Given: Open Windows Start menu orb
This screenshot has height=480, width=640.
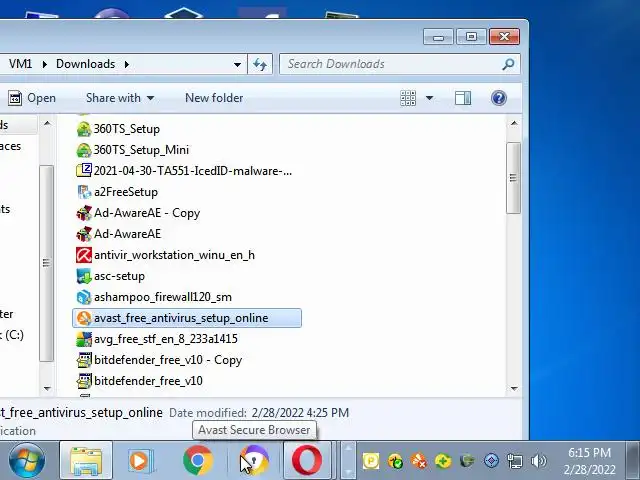Looking at the screenshot, I should [27, 461].
